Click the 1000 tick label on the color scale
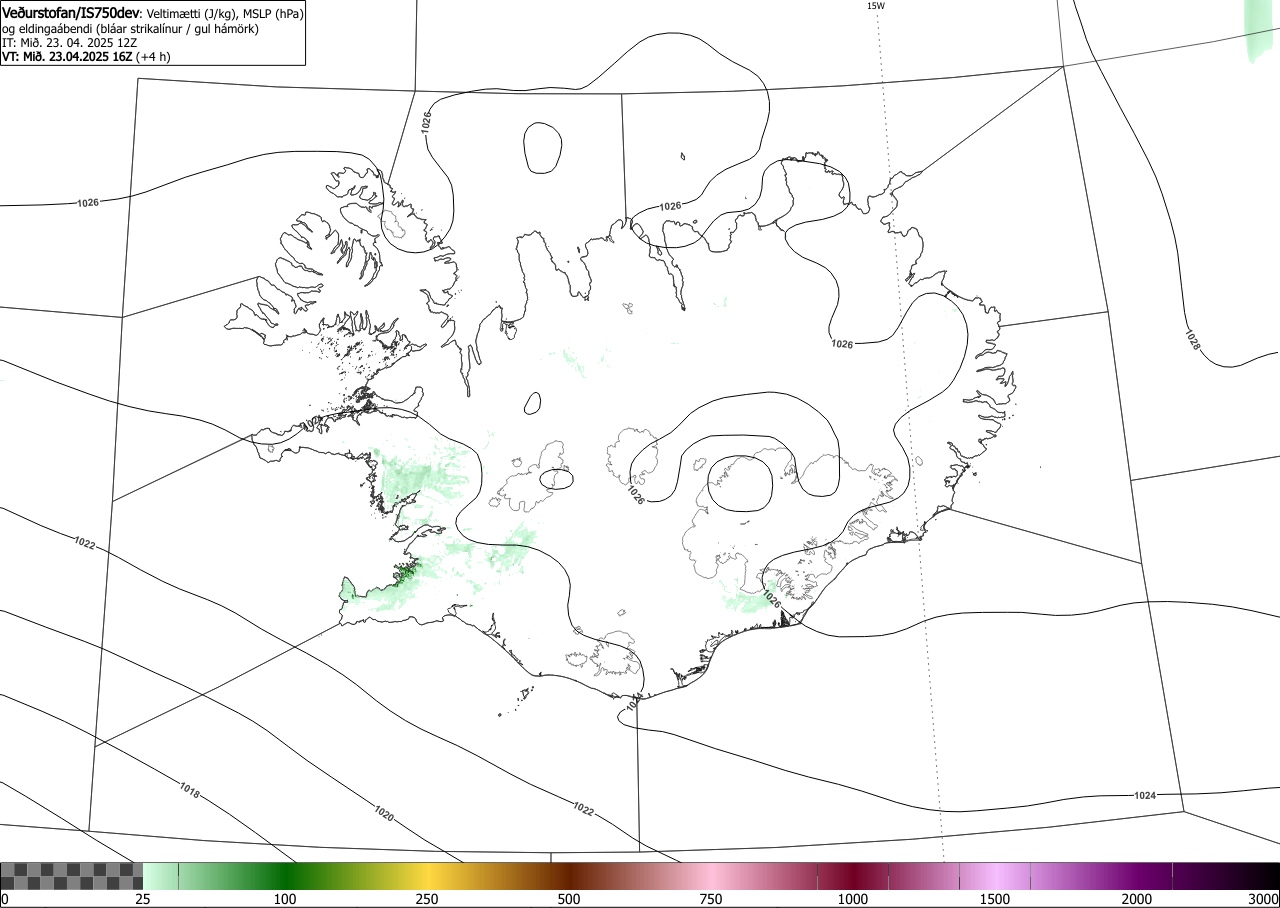Viewport: 1280px width, 908px height. coord(853,899)
